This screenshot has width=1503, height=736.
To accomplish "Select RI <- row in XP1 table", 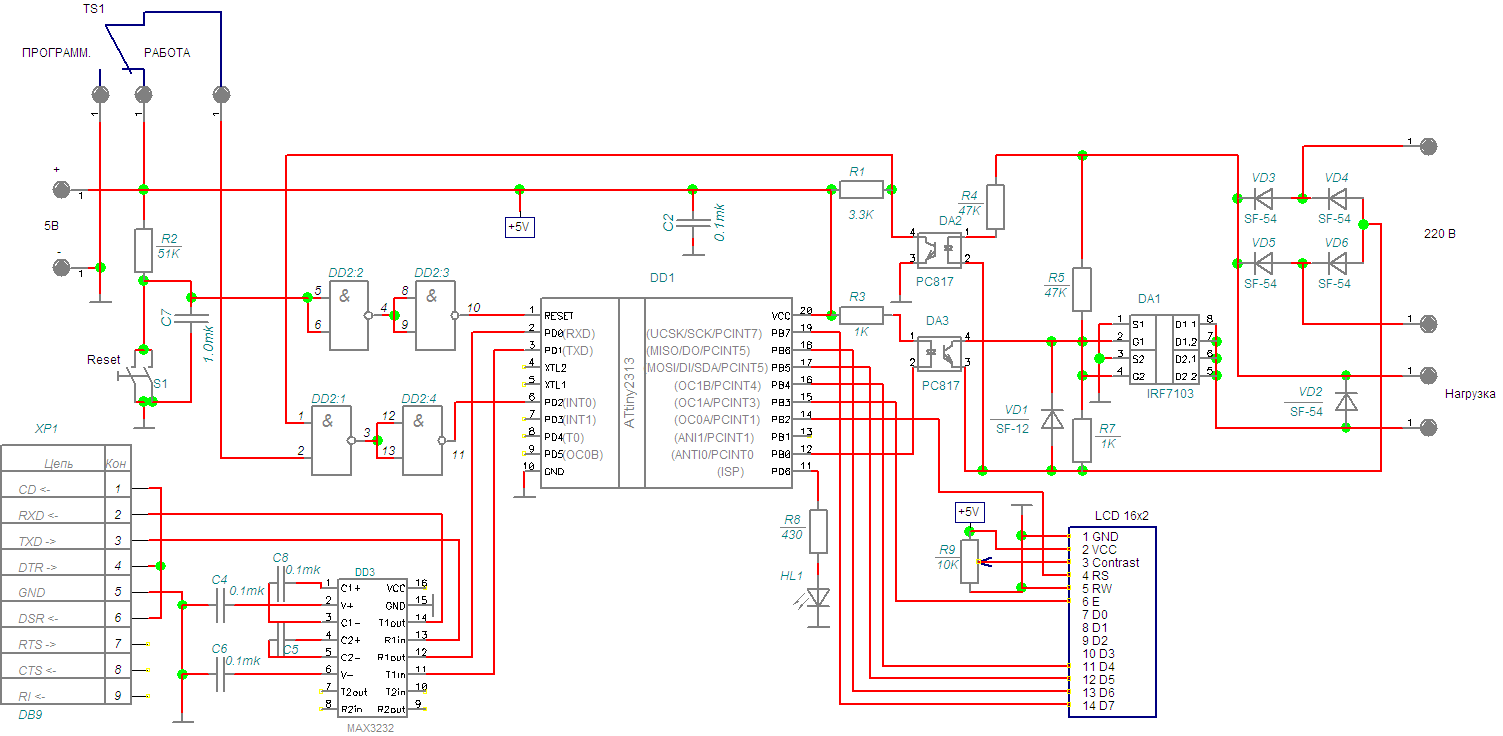I will (67, 696).
